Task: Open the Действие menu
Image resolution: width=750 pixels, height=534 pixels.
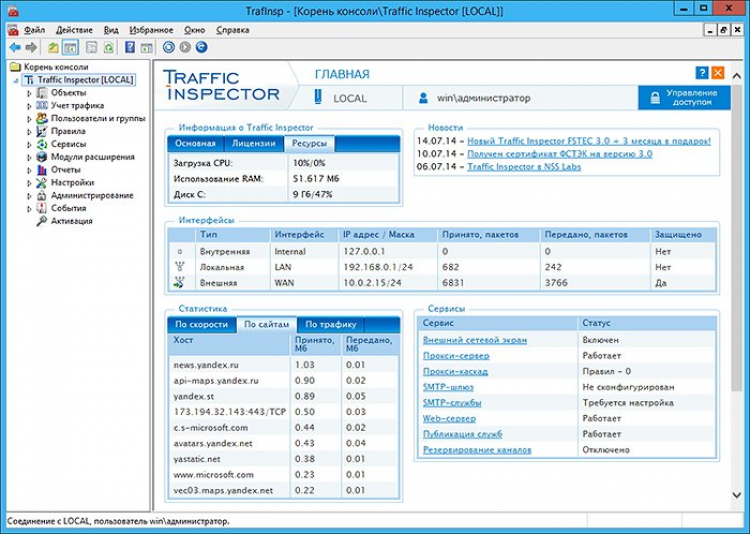Action: pos(74,31)
